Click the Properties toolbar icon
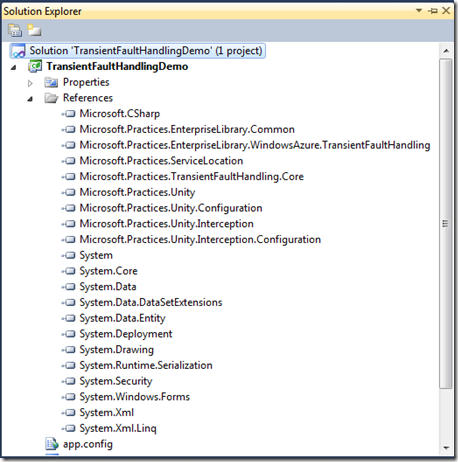The image size is (458, 462). pos(15,30)
